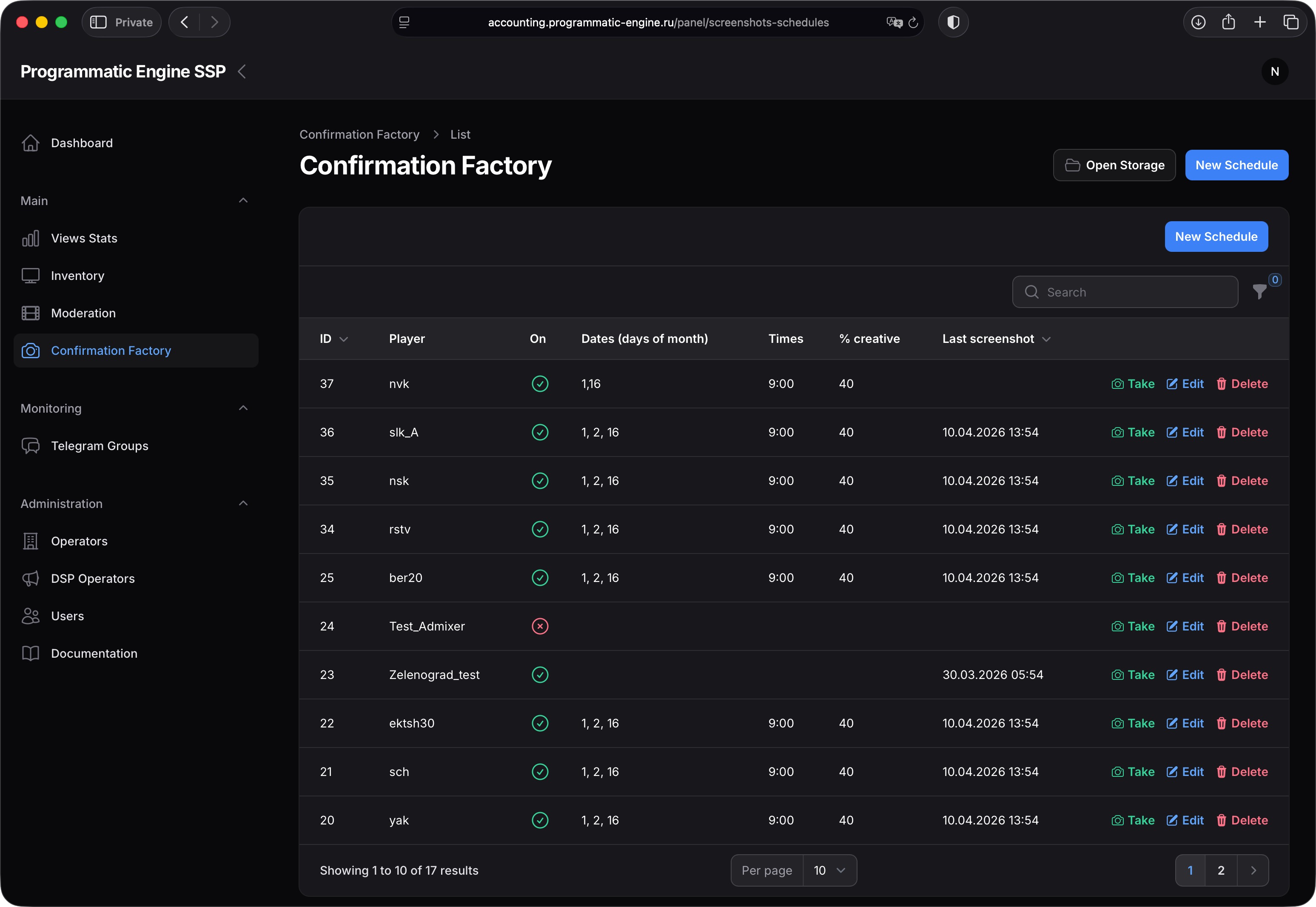The height and width of the screenshot is (907, 1316).
Task: Enable the Test_Admixer schedule toggle
Action: click(x=539, y=626)
